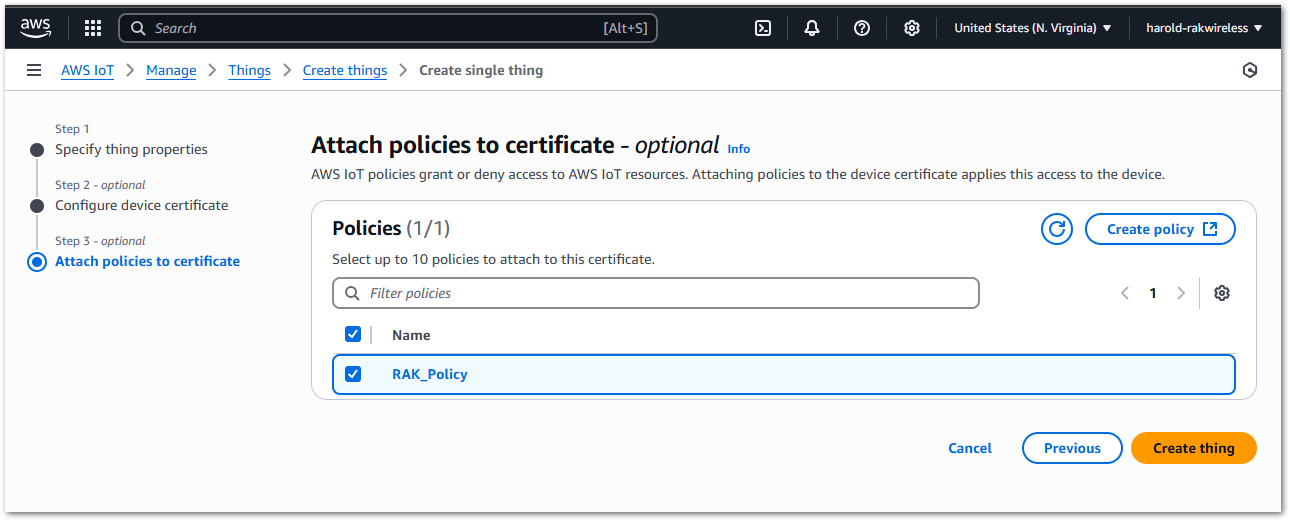
Task: Toggle the hamburger navigation menu
Action: [x=34, y=70]
